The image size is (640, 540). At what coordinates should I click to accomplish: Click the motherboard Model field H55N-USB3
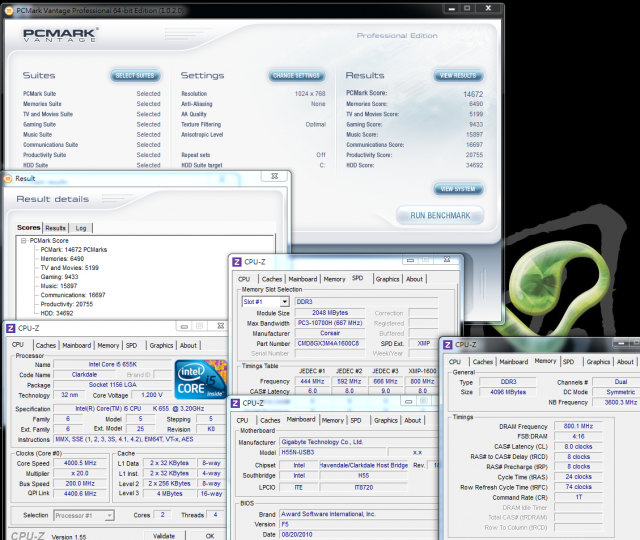(x=332, y=452)
